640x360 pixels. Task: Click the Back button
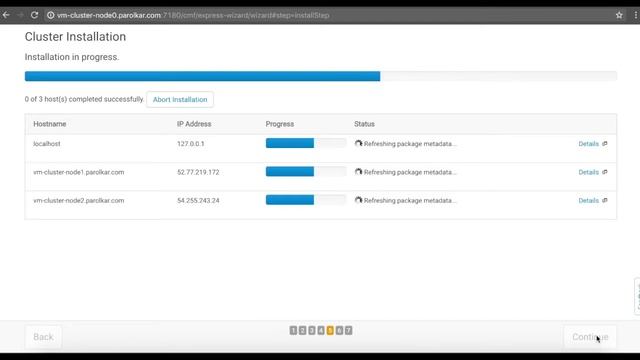(43, 337)
